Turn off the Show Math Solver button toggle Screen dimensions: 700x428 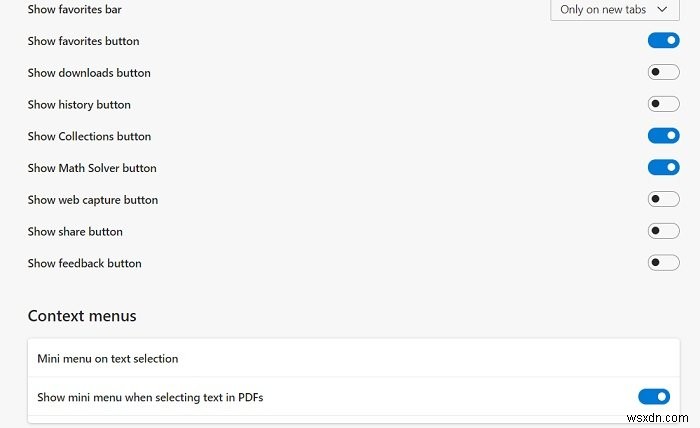click(x=663, y=168)
